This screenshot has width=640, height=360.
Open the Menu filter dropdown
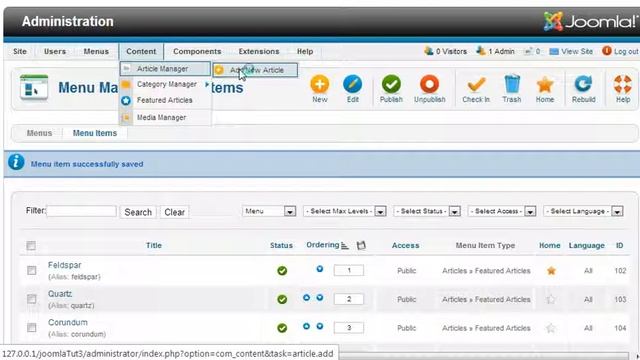click(x=269, y=211)
